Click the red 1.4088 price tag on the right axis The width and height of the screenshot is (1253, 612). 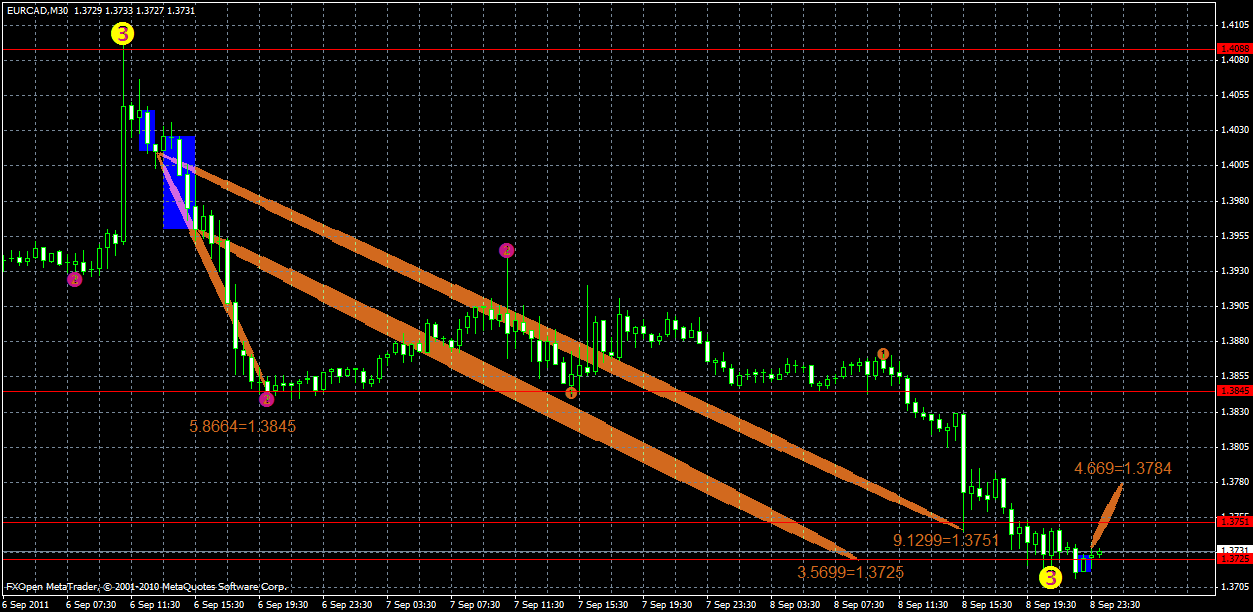[1235, 47]
